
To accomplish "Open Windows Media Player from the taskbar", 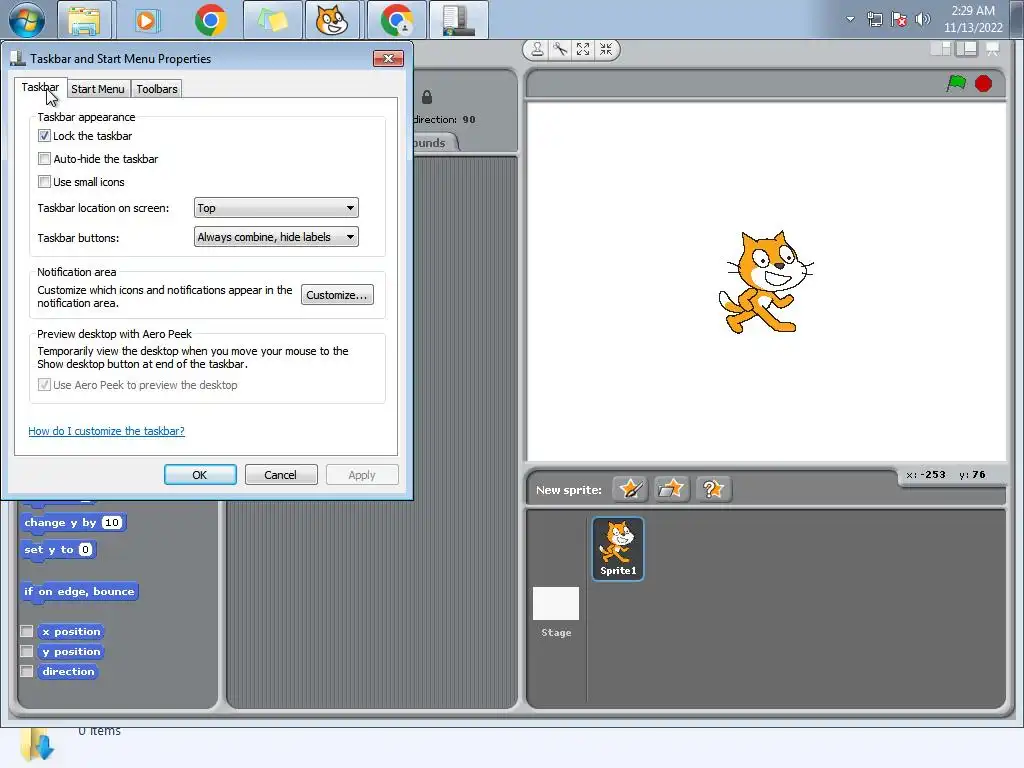I will tap(146, 20).
